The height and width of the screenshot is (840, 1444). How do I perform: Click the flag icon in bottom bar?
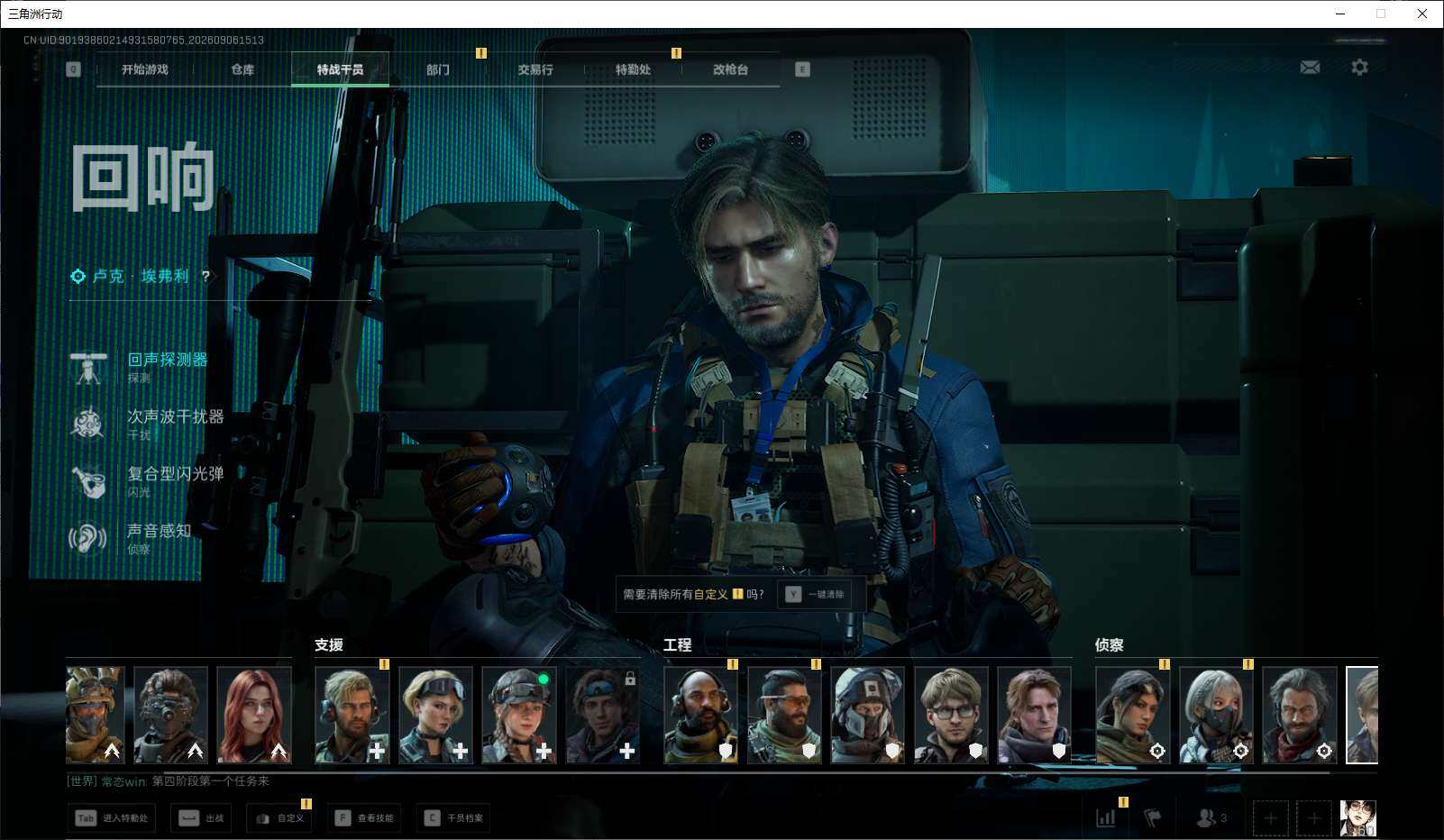pyautogui.click(x=1153, y=817)
